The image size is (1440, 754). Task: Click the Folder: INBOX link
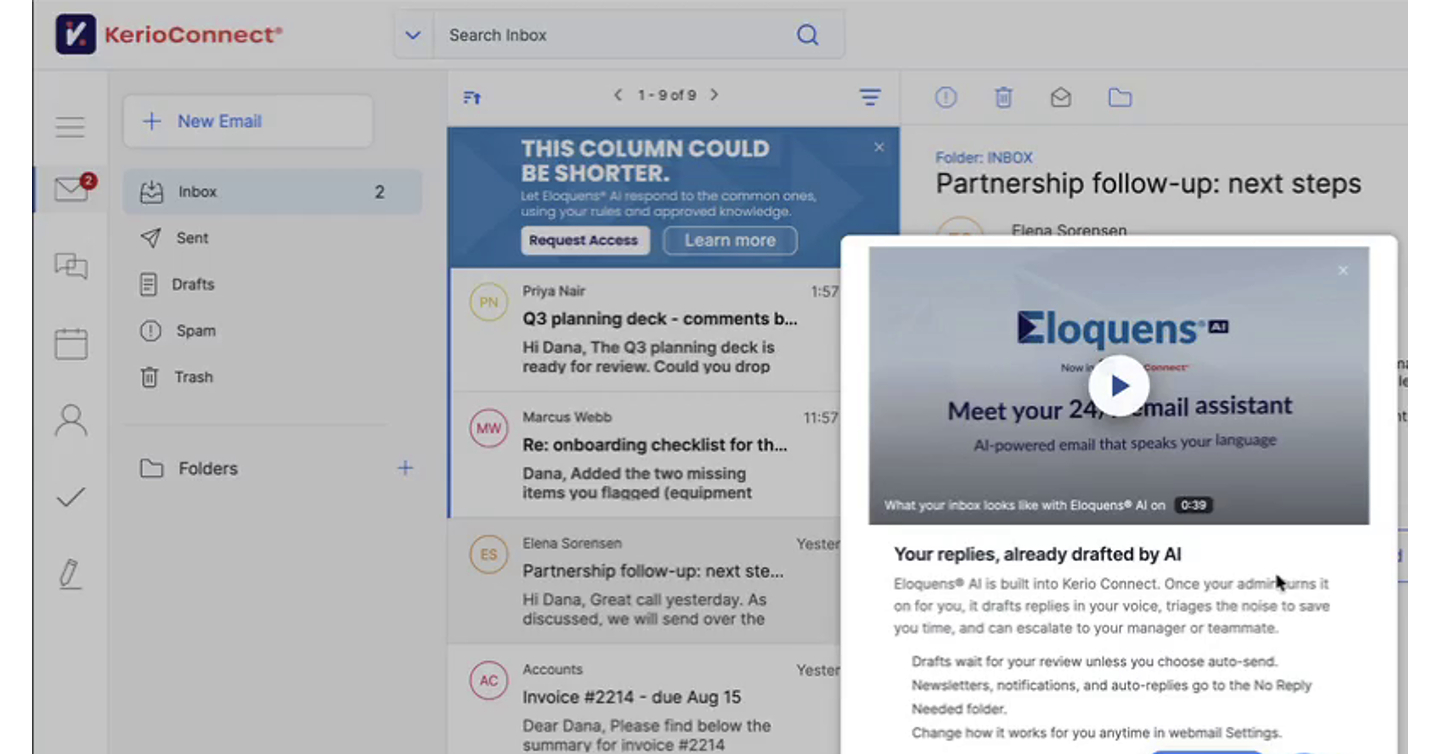point(984,157)
